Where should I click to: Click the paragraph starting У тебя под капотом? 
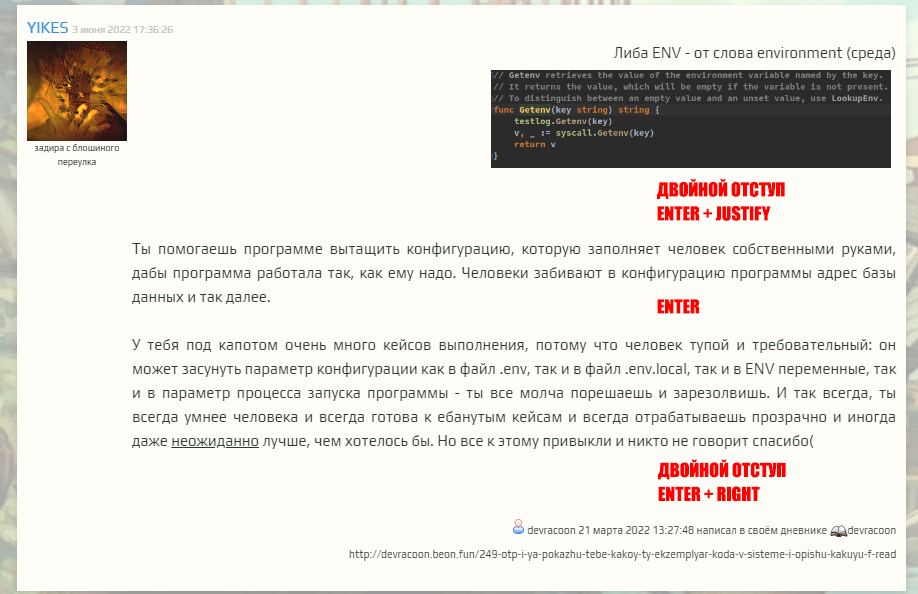[x=512, y=391]
